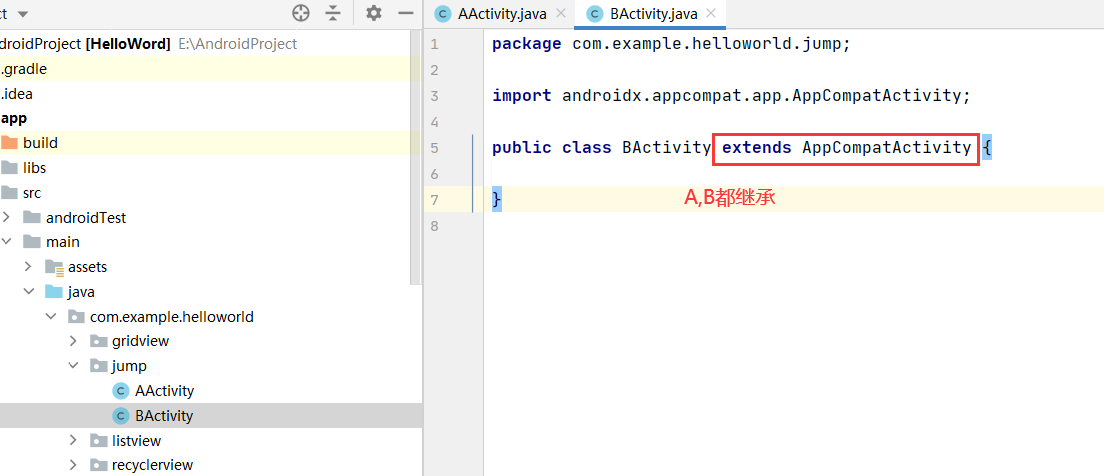This screenshot has width=1104, height=476.
Task: Click the com.example.helloworld package icon
Action: click(x=77, y=317)
